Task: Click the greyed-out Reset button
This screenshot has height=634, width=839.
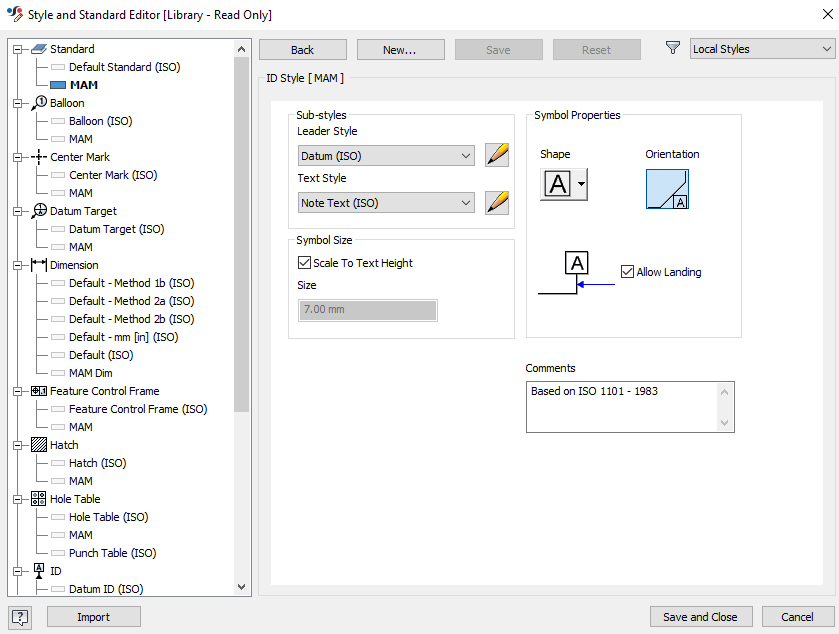Action: click(x=597, y=50)
